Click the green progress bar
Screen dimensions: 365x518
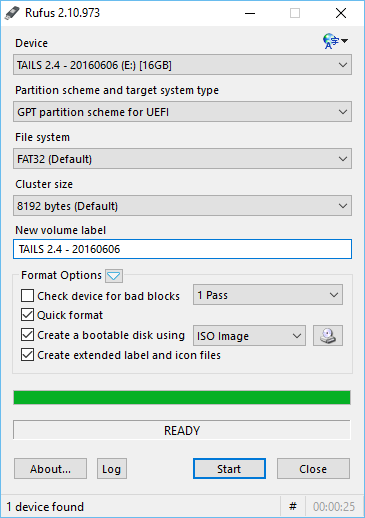(182, 398)
